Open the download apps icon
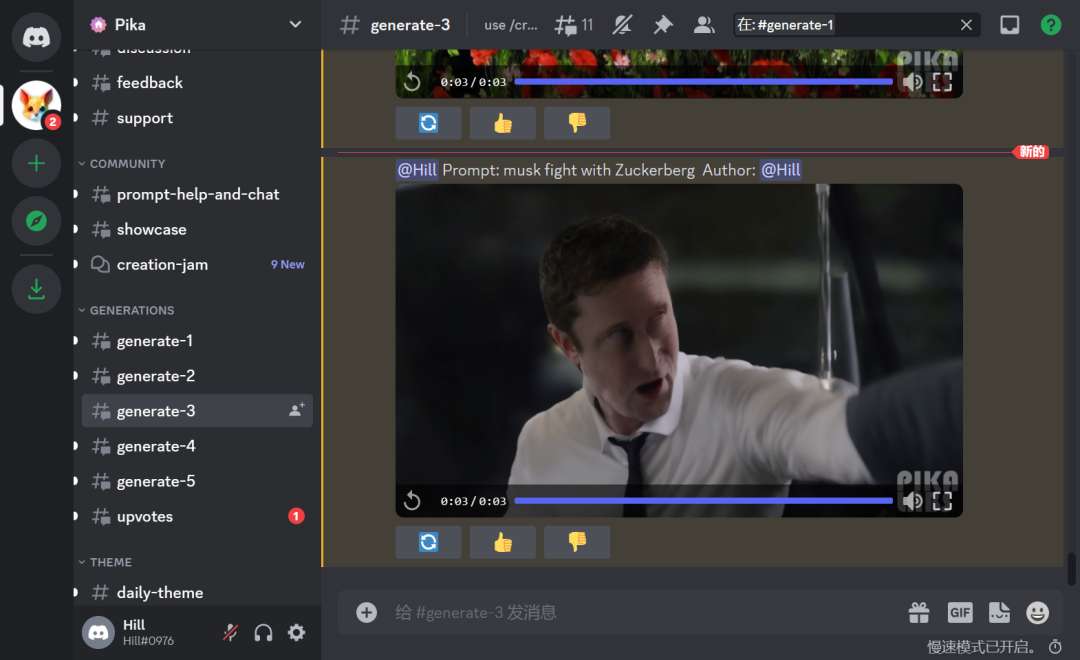The width and height of the screenshot is (1080, 660). [36, 289]
